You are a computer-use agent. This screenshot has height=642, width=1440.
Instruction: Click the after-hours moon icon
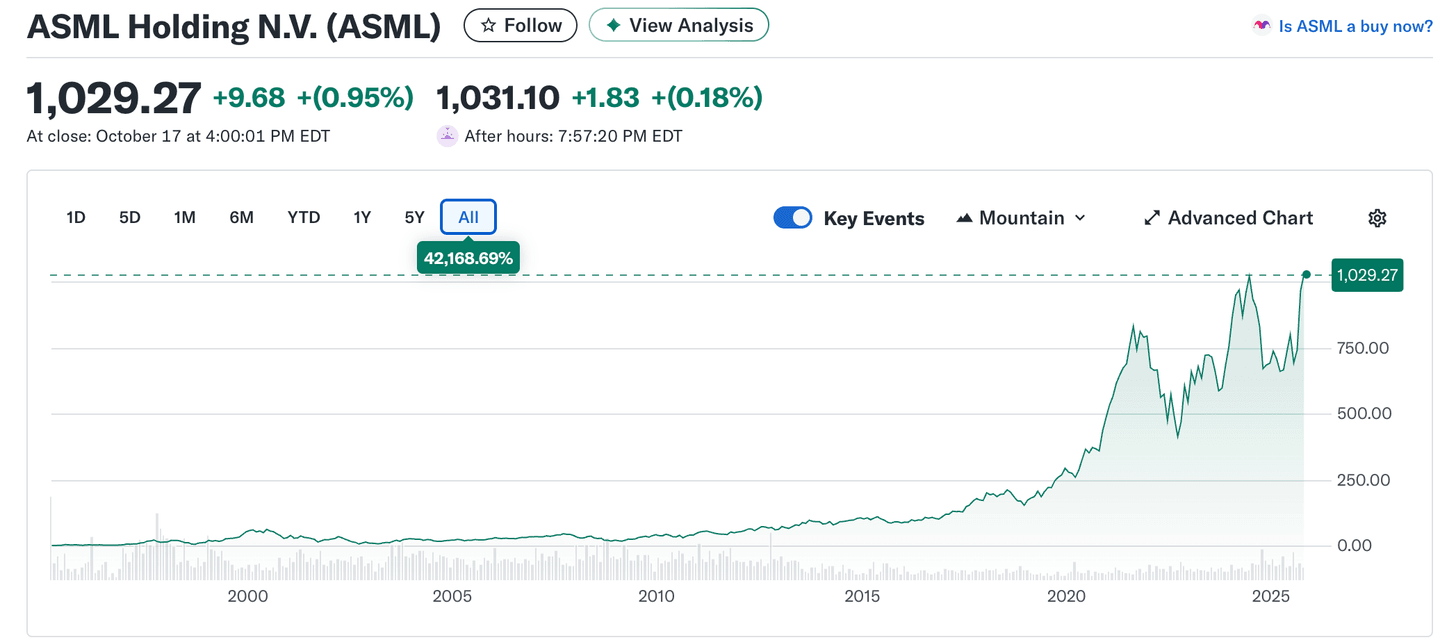[447, 136]
